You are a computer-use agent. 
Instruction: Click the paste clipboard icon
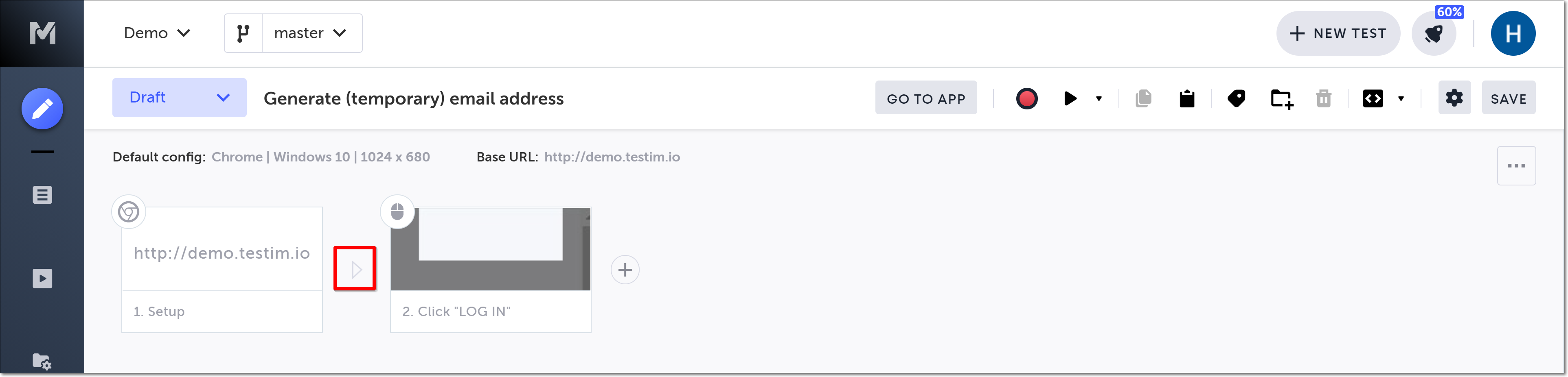pos(1186,98)
